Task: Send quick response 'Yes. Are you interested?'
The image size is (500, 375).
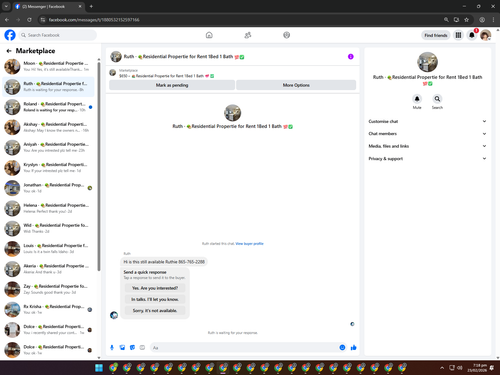Action: pos(155,288)
